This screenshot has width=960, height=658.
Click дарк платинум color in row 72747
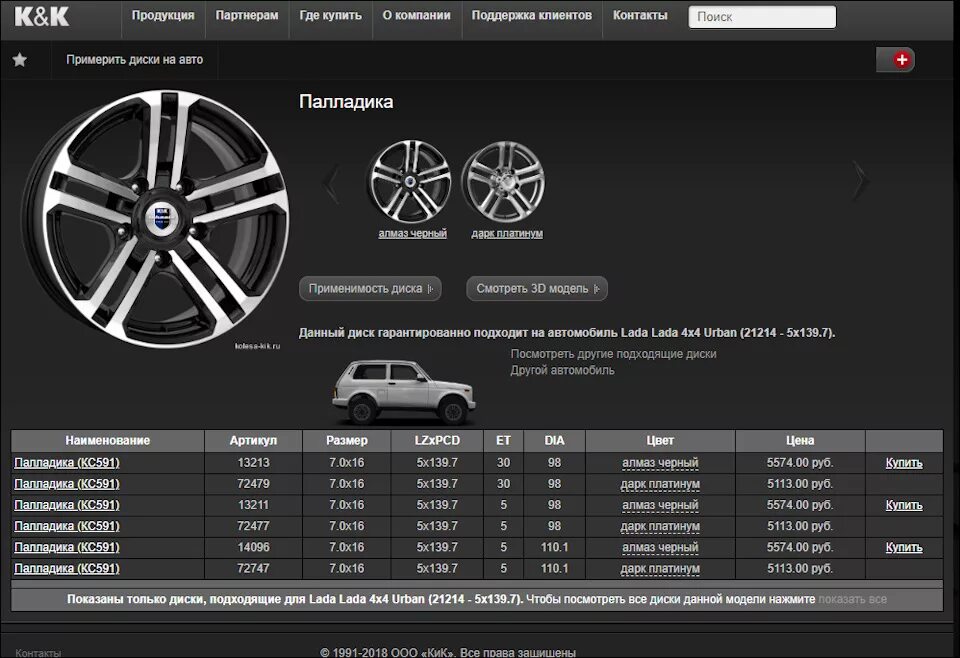pos(660,568)
